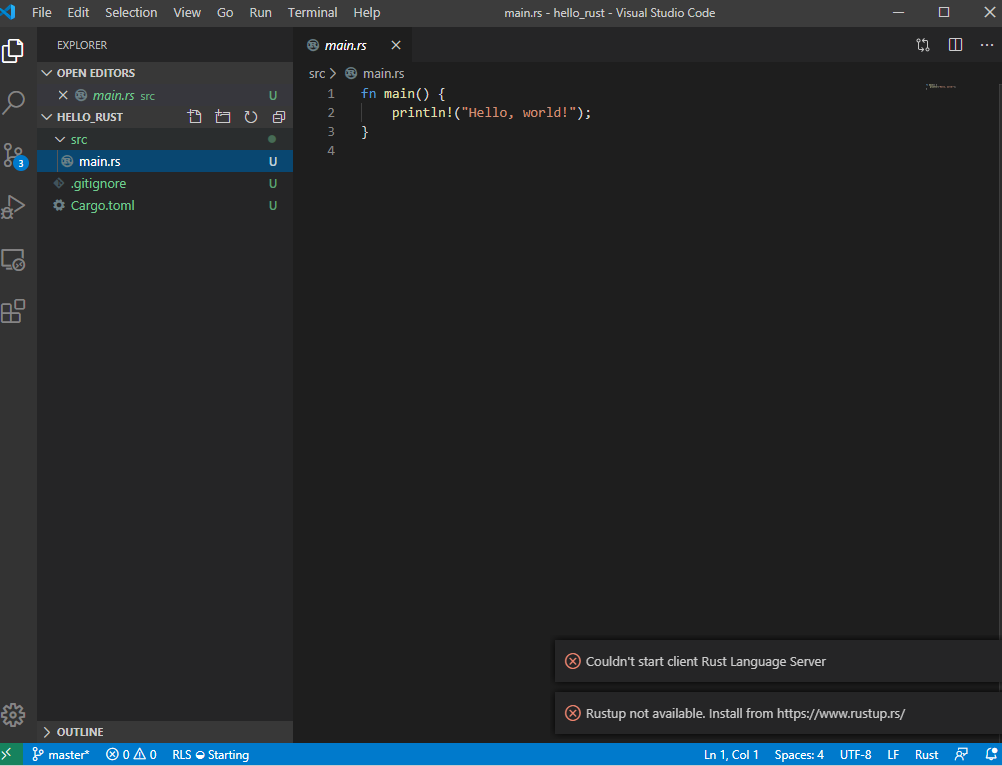Click the feedback icon in status bar
Image resolution: width=1002 pixels, height=766 pixels.
[x=961, y=755]
